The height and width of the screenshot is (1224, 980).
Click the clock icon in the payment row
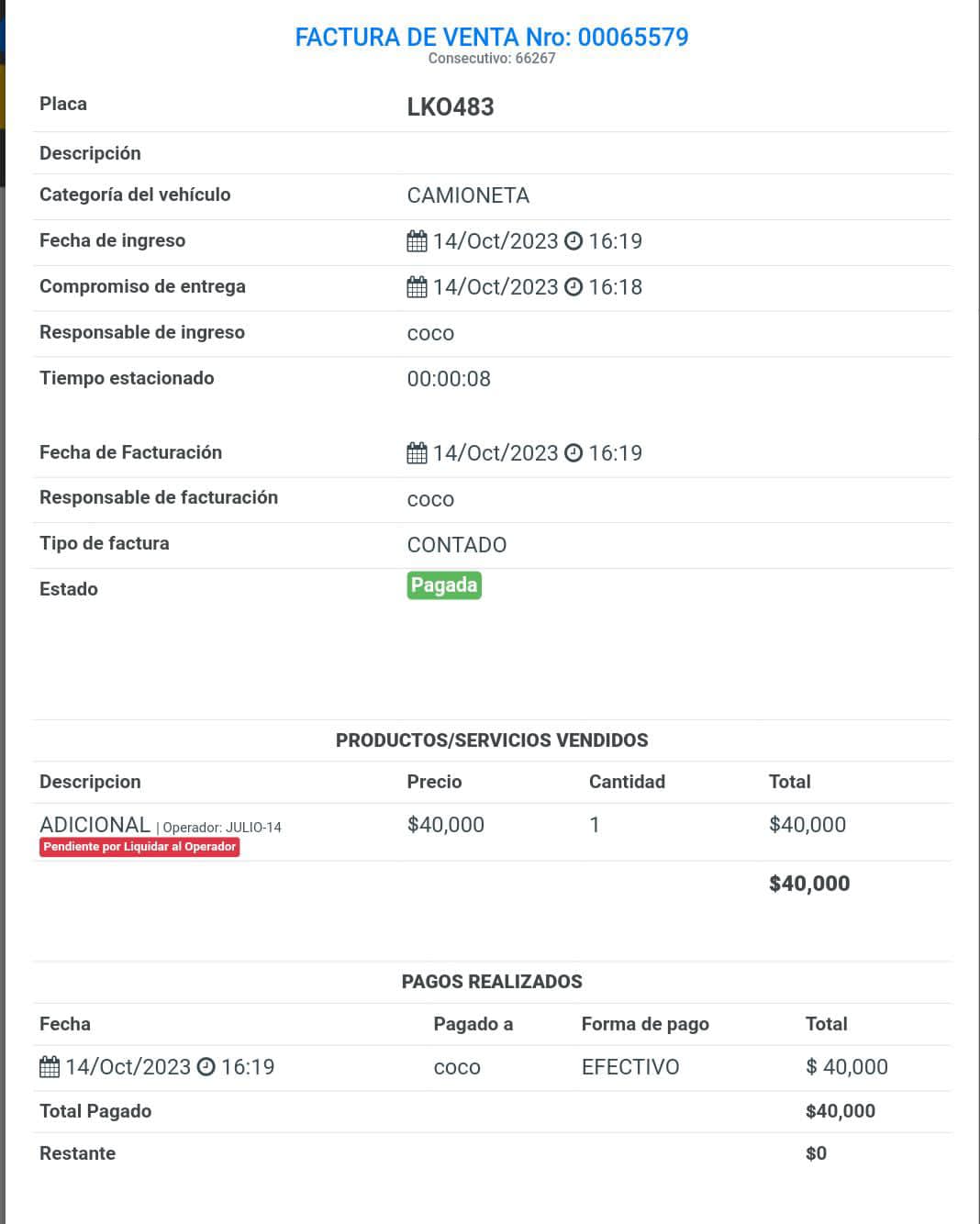(x=206, y=1067)
